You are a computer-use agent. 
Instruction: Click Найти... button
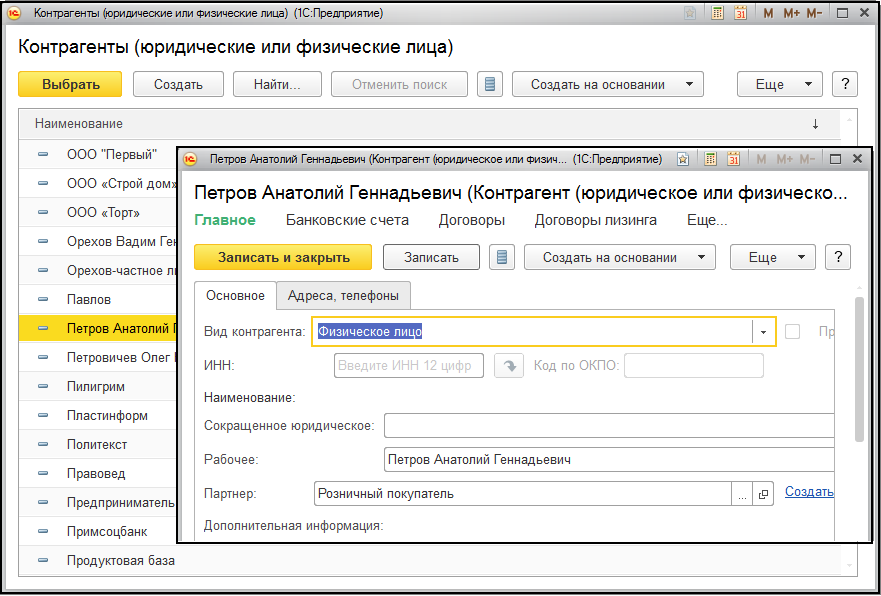pyautogui.click(x=278, y=84)
